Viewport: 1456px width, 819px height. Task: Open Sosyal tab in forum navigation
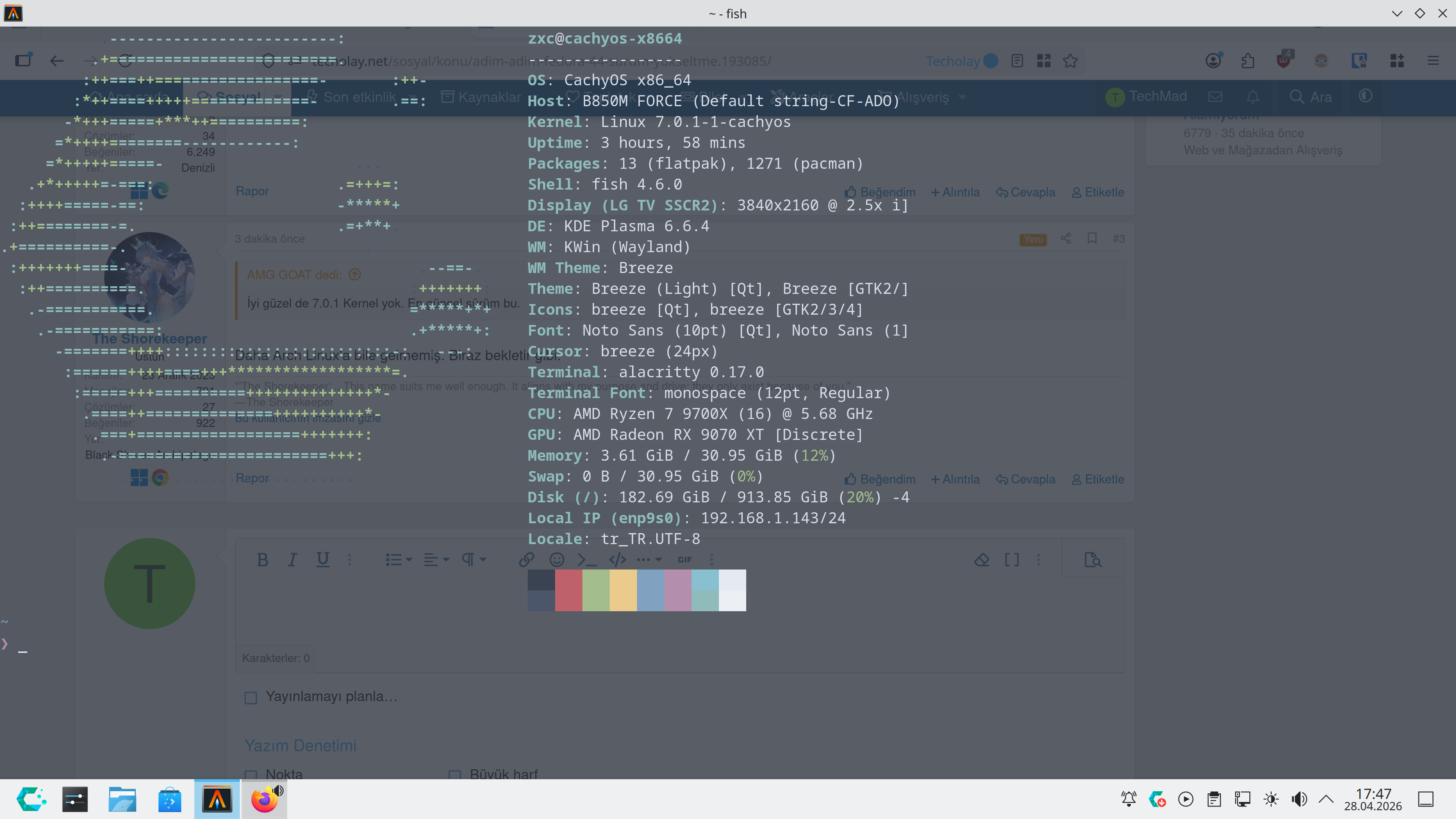click(229, 97)
